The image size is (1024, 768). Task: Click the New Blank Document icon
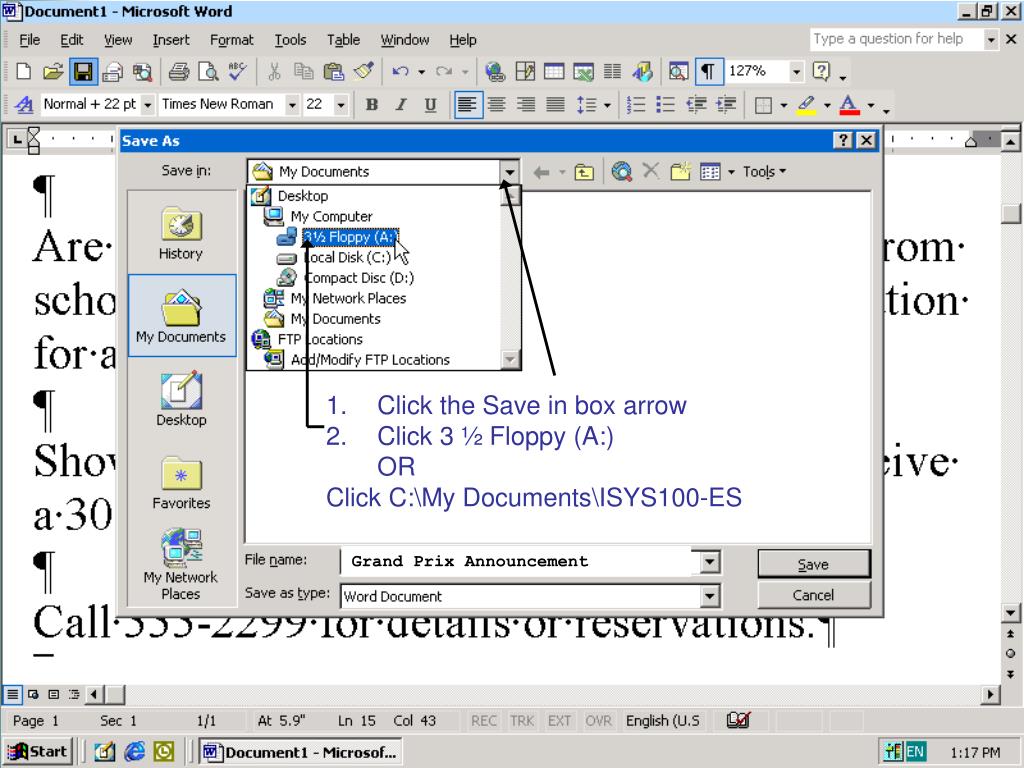point(24,71)
